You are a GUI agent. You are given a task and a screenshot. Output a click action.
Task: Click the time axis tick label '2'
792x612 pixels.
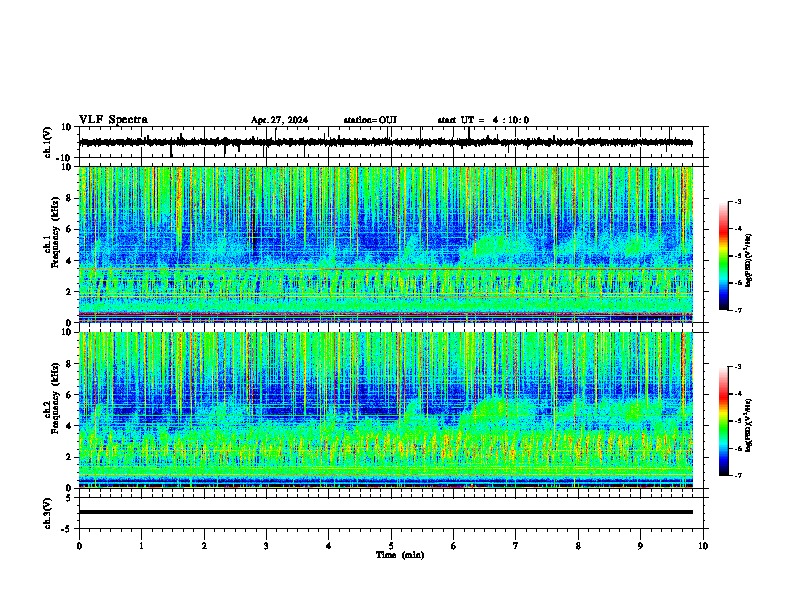pos(204,546)
